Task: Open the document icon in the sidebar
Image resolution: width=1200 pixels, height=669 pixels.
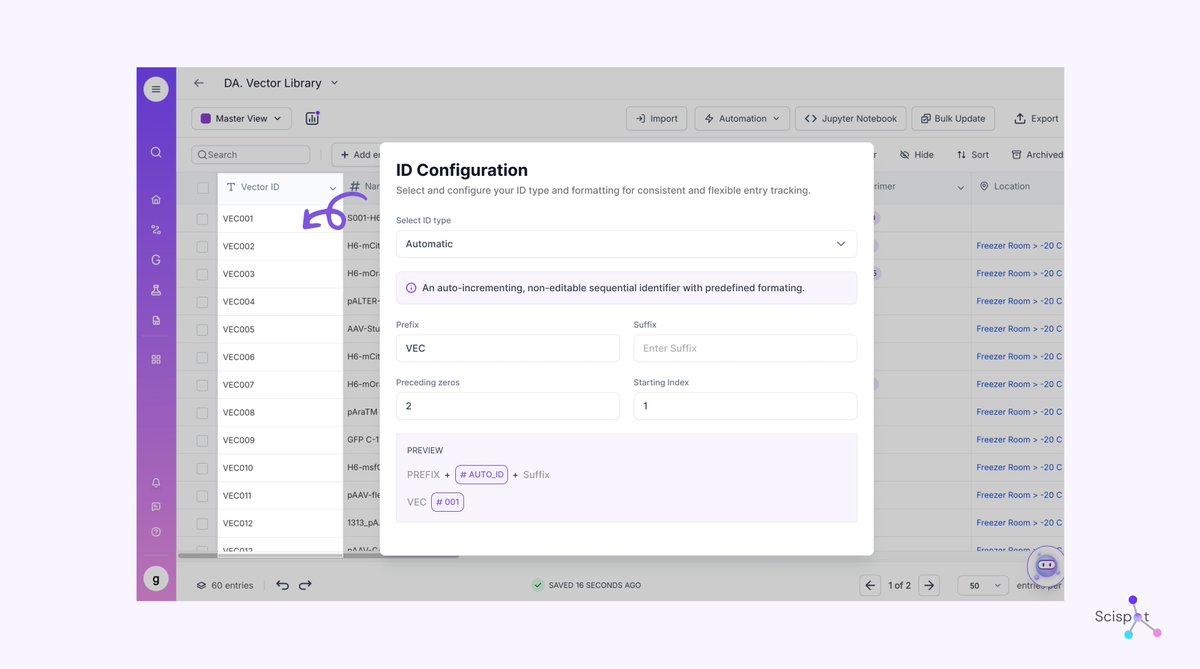Action: [155, 319]
